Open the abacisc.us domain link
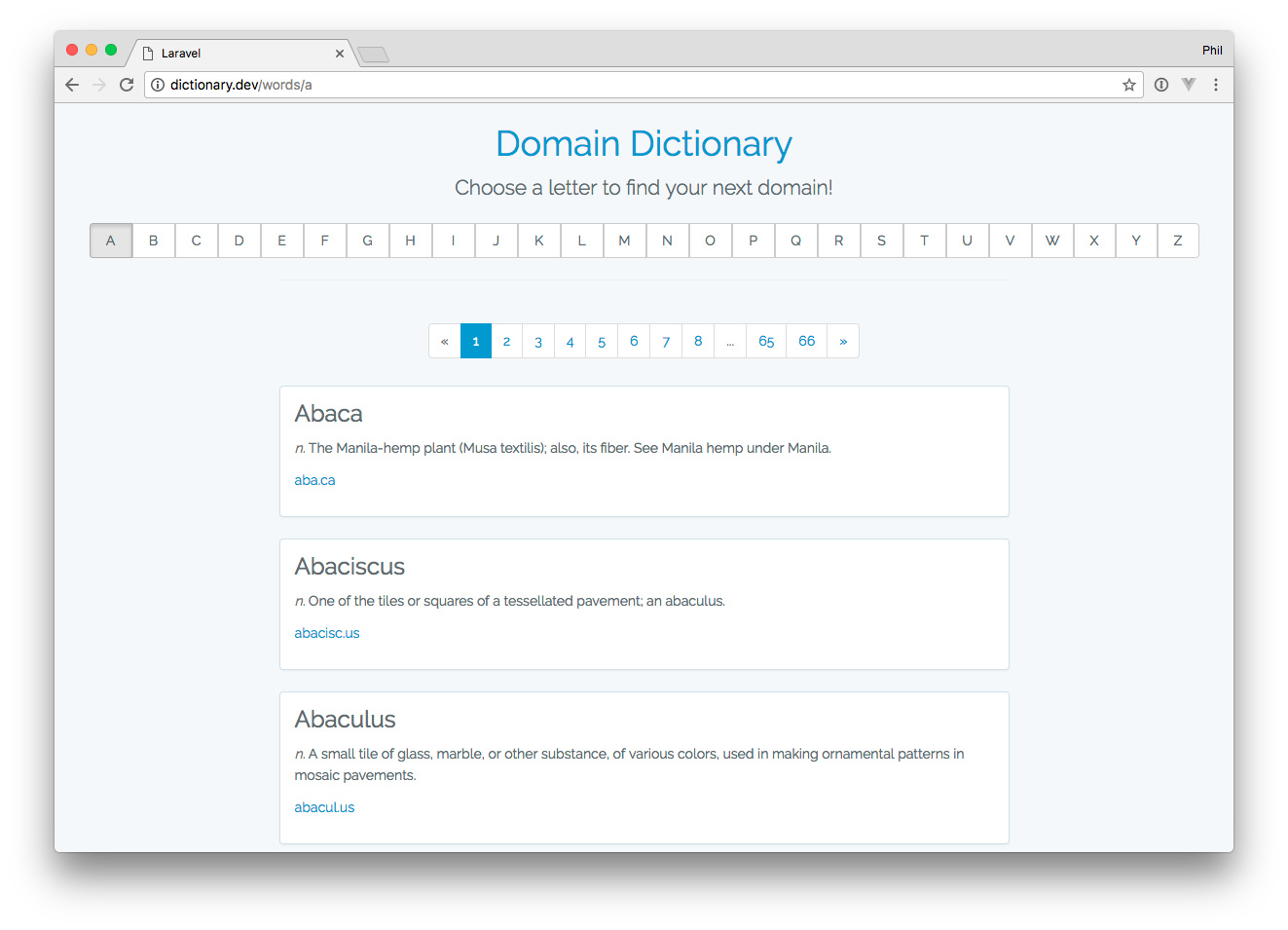Screen dimensions: 1288x930 click(x=327, y=633)
